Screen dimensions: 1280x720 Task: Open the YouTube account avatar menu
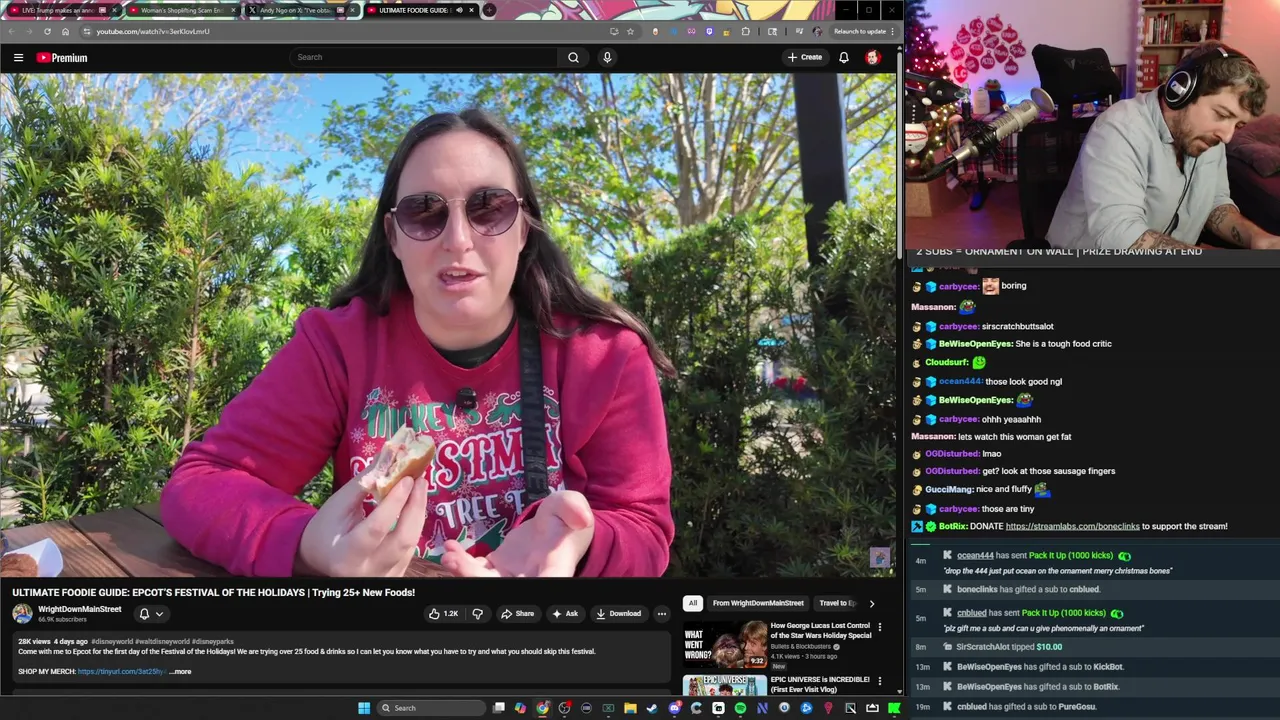tap(873, 57)
